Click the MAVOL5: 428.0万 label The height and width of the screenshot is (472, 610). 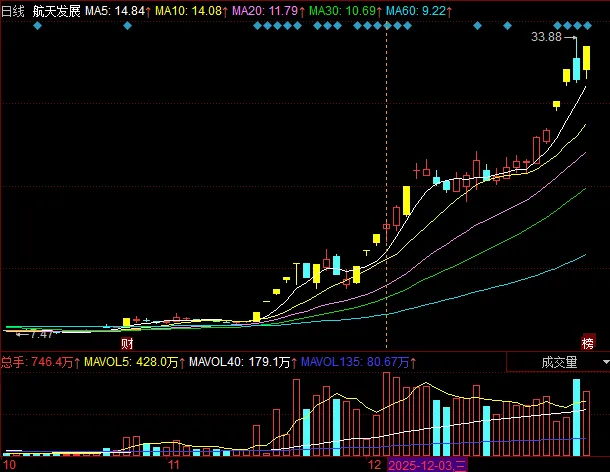pyautogui.click(x=135, y=362)
